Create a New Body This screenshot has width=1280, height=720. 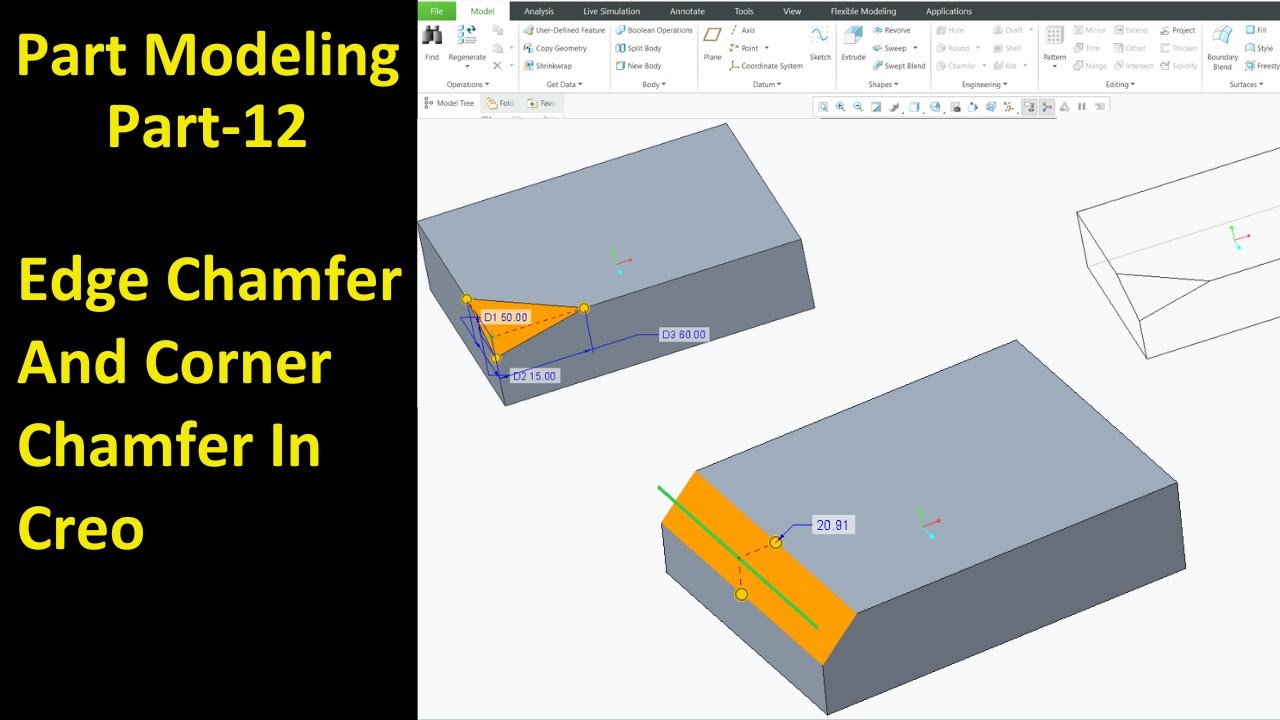[x=638, y=66]
